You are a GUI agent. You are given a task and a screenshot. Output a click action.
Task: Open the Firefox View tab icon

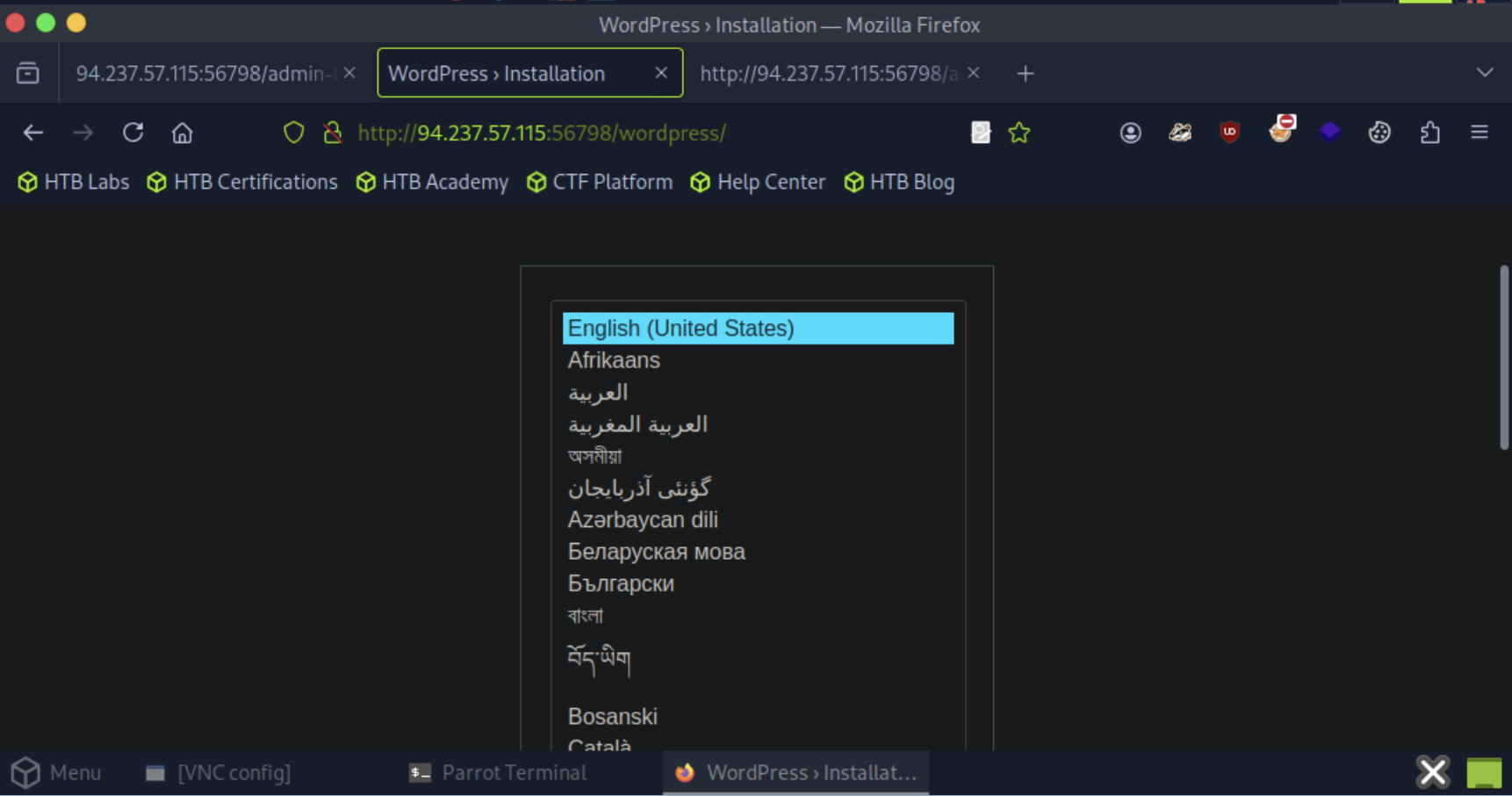click(x=28, y=73)
